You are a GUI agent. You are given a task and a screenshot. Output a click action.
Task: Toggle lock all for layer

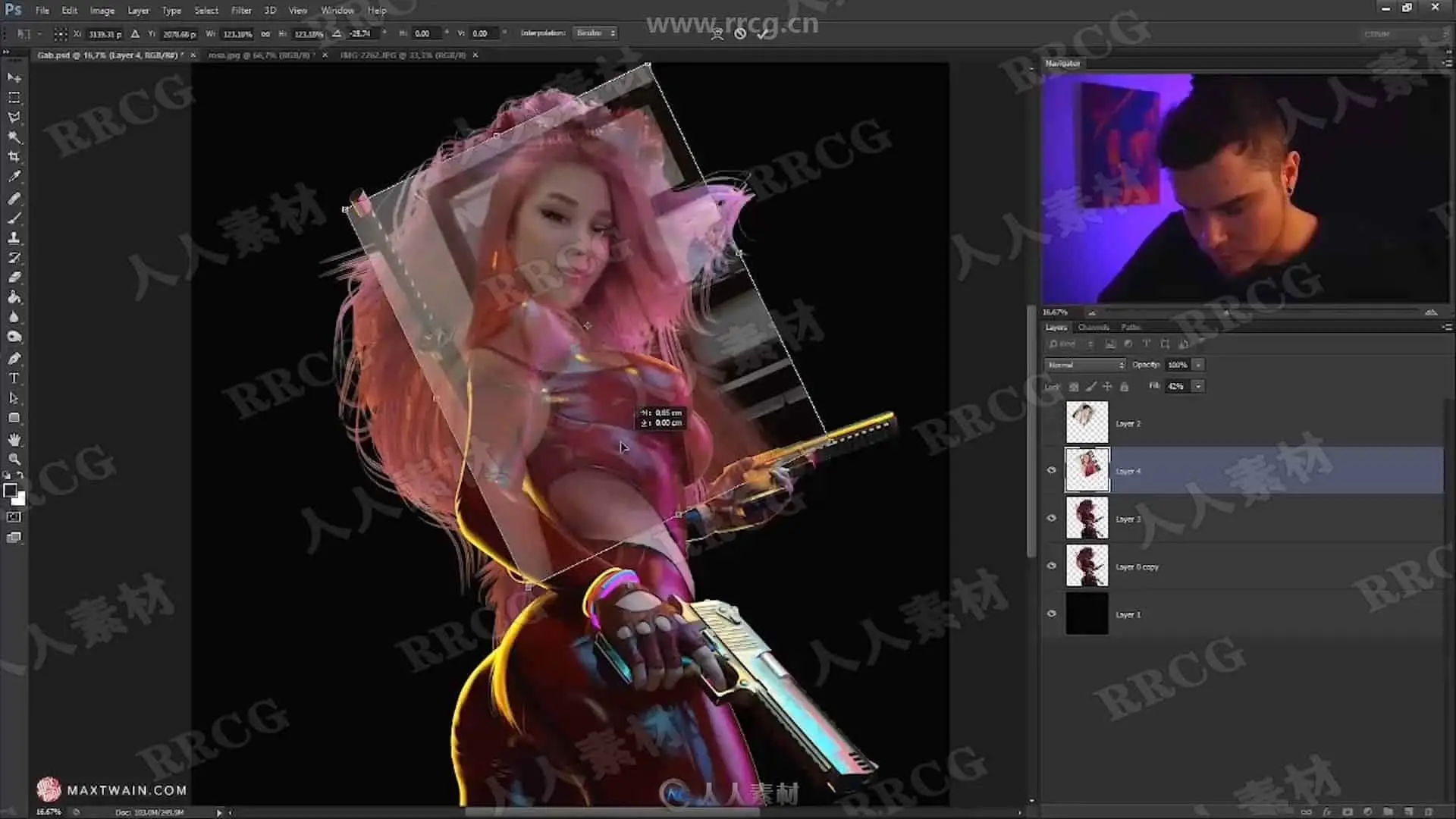coord(1125,387)
